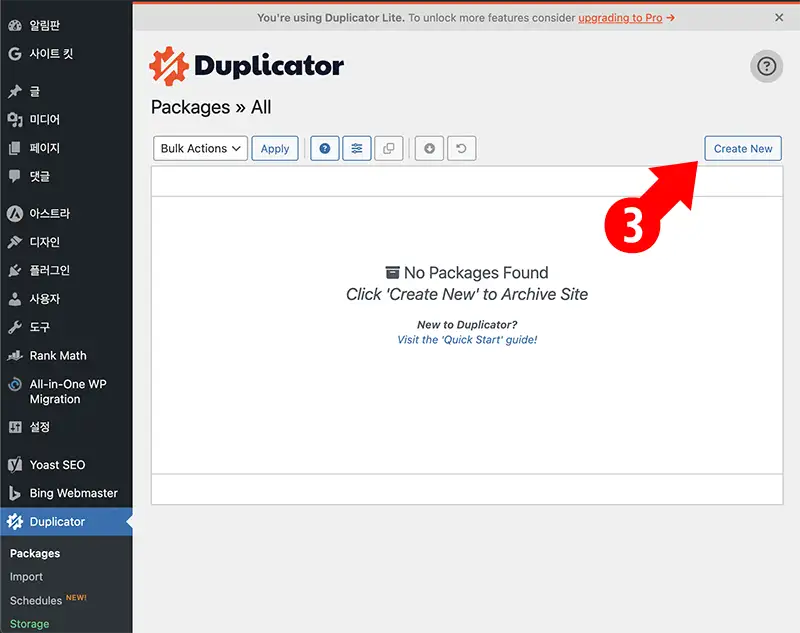Open the 디자인 appearance menu
The height and width of the screenshot is (633, 800).
(66, 242)
